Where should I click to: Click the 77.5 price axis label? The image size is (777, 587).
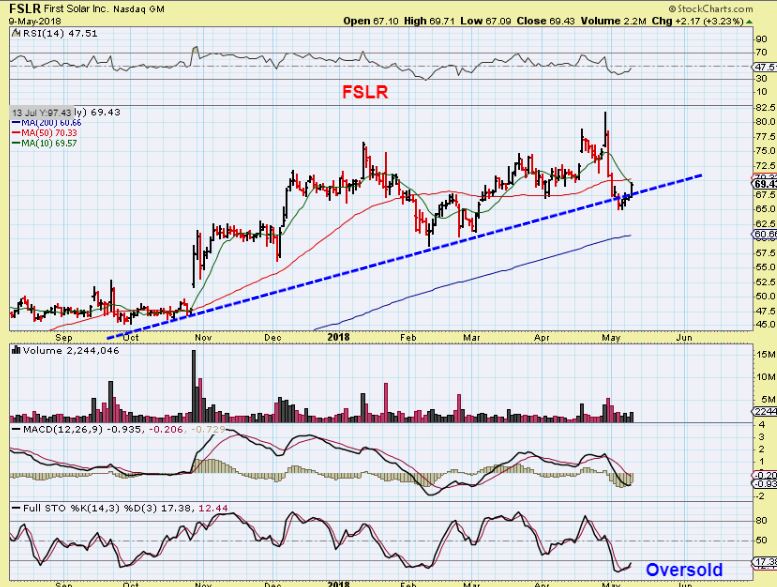point(766,137)
